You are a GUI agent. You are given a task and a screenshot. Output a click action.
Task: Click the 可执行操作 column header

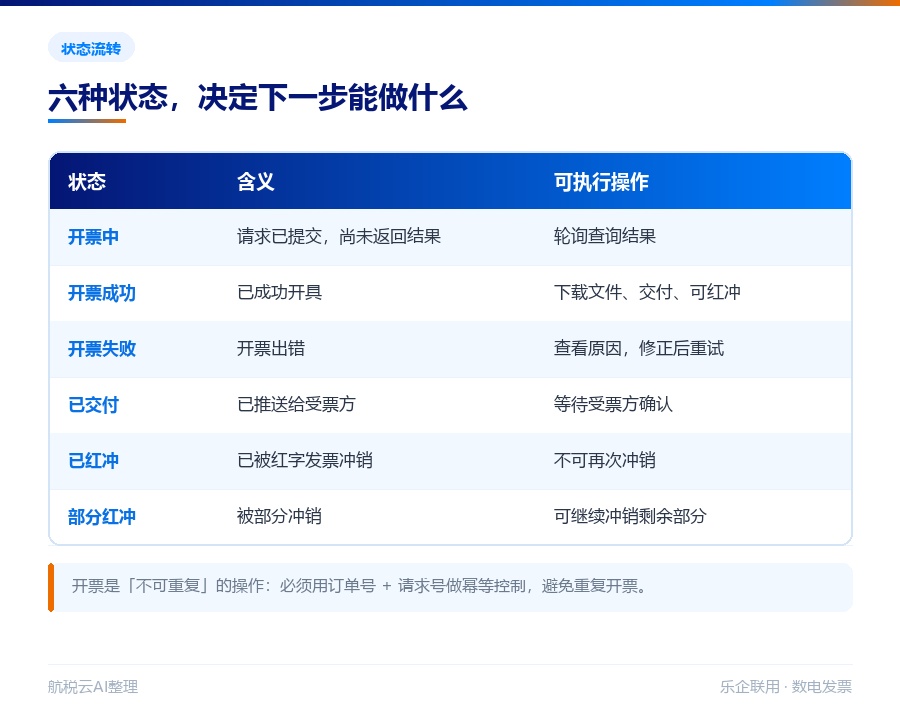pyautogui.click(x=601, y=182)
